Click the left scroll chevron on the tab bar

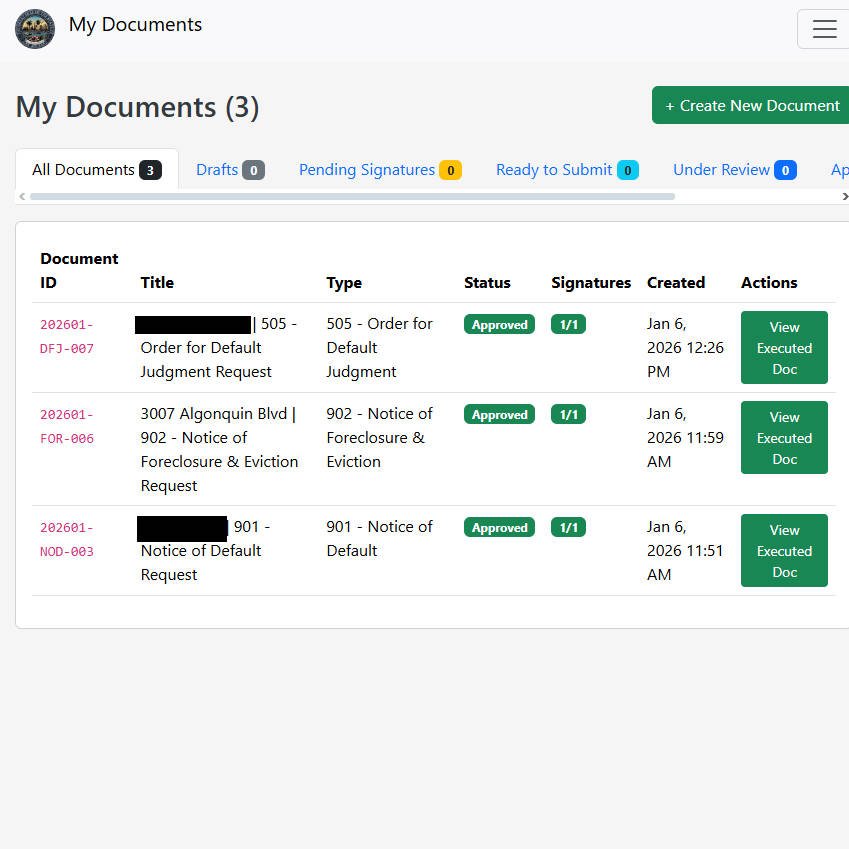click(x=21, y=196)
